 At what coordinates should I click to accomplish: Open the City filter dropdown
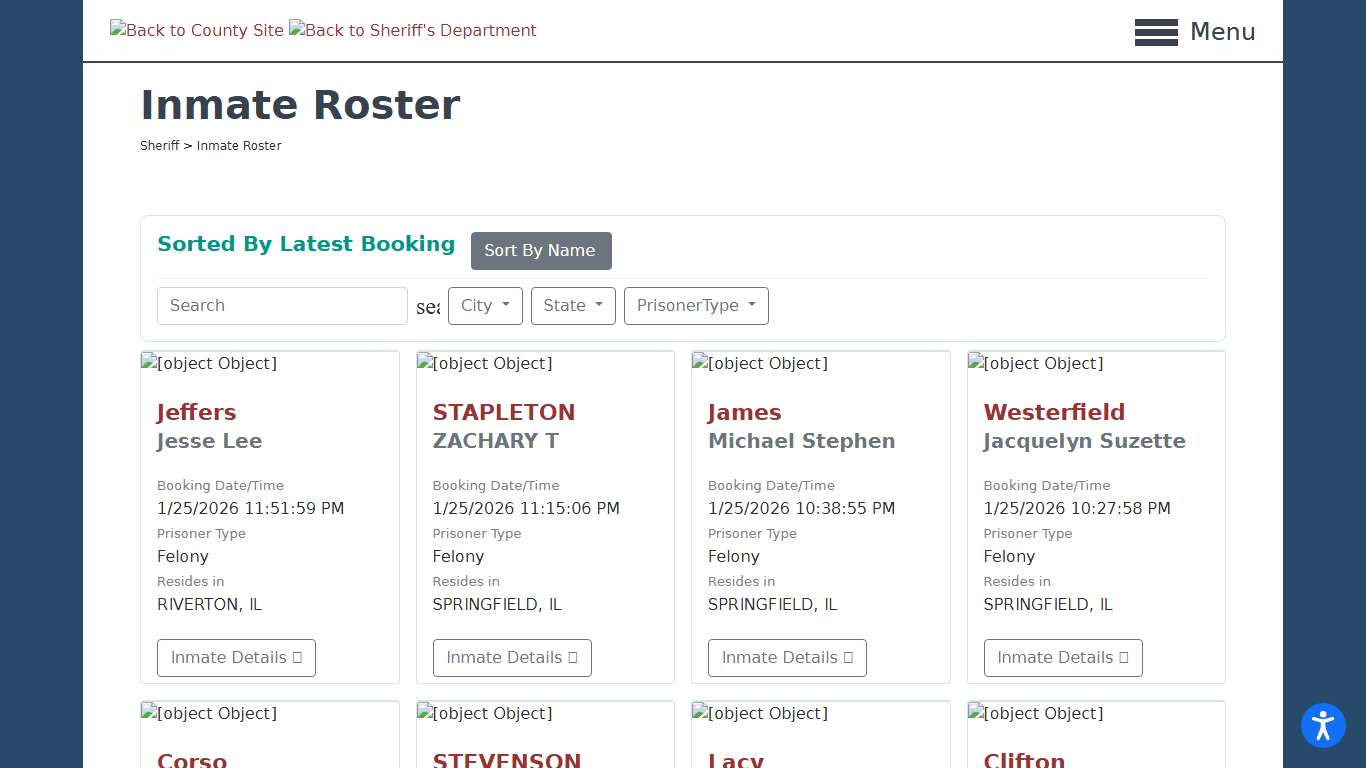pyautogui.click(x=485, y=306)
